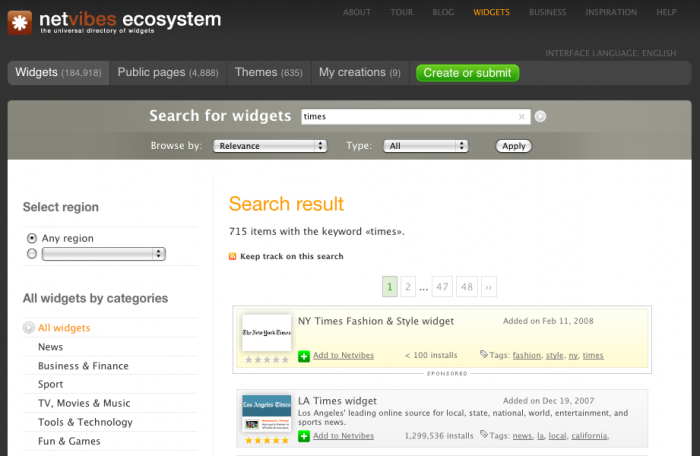The image size is (700, 456).
Task: Open the BUSINESS menu item
Action: (548, 13)
